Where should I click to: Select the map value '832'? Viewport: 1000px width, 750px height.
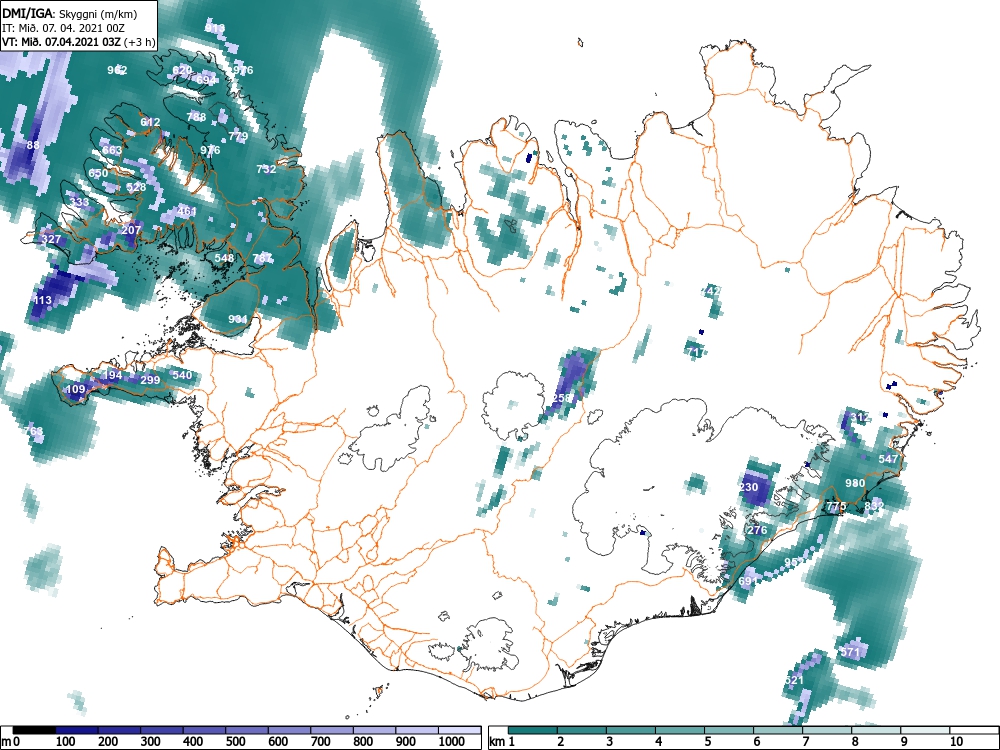click(874, 506)
